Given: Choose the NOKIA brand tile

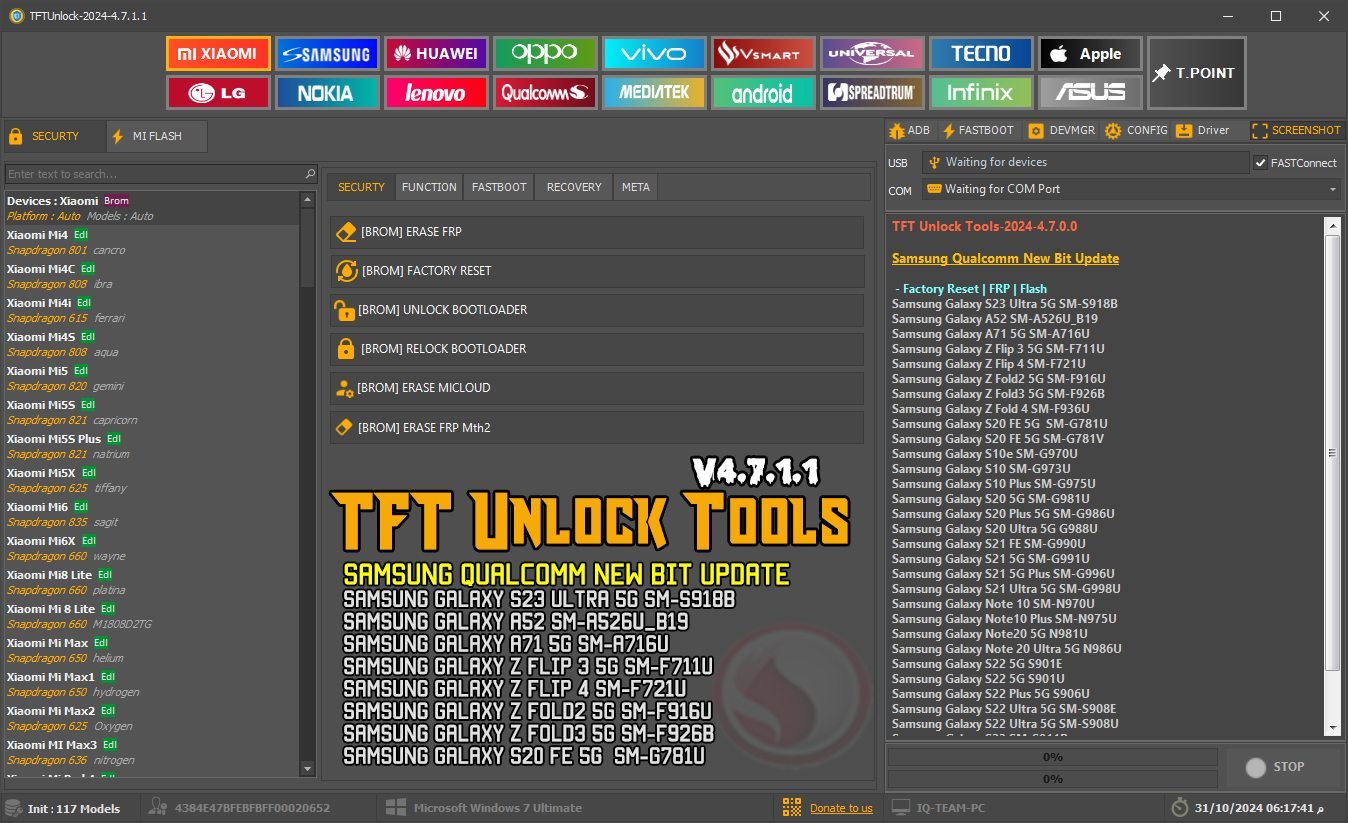Looking at the screenshot, I should 326,93.
